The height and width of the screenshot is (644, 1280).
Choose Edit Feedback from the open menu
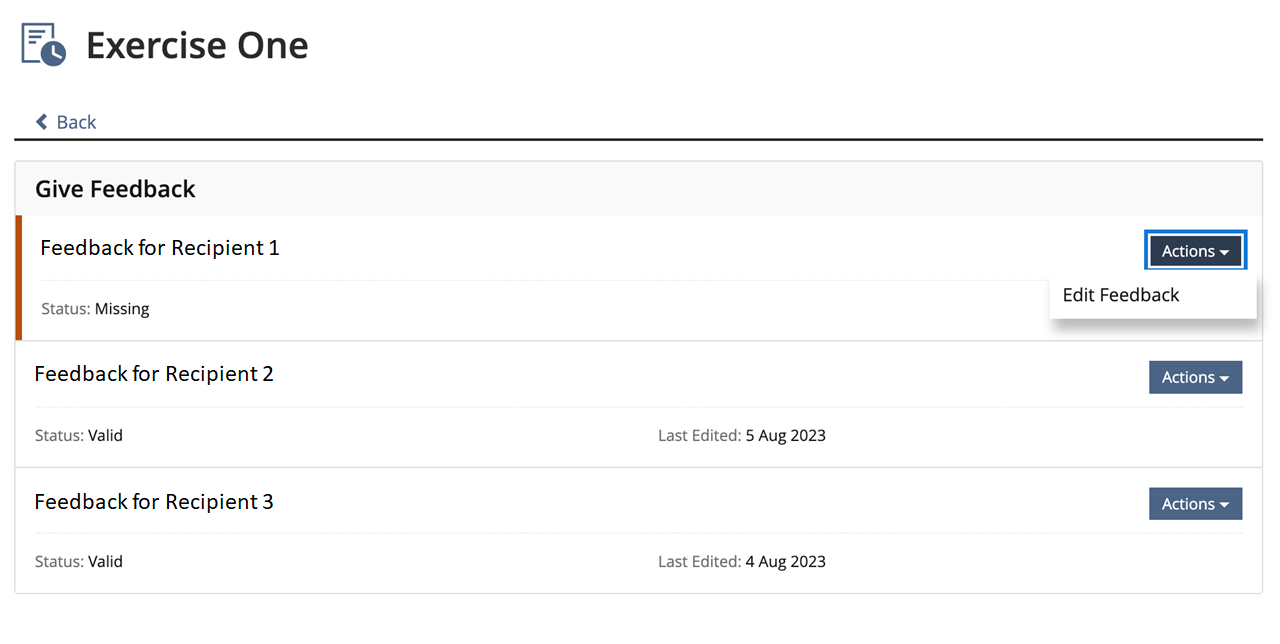point(1121,295)
